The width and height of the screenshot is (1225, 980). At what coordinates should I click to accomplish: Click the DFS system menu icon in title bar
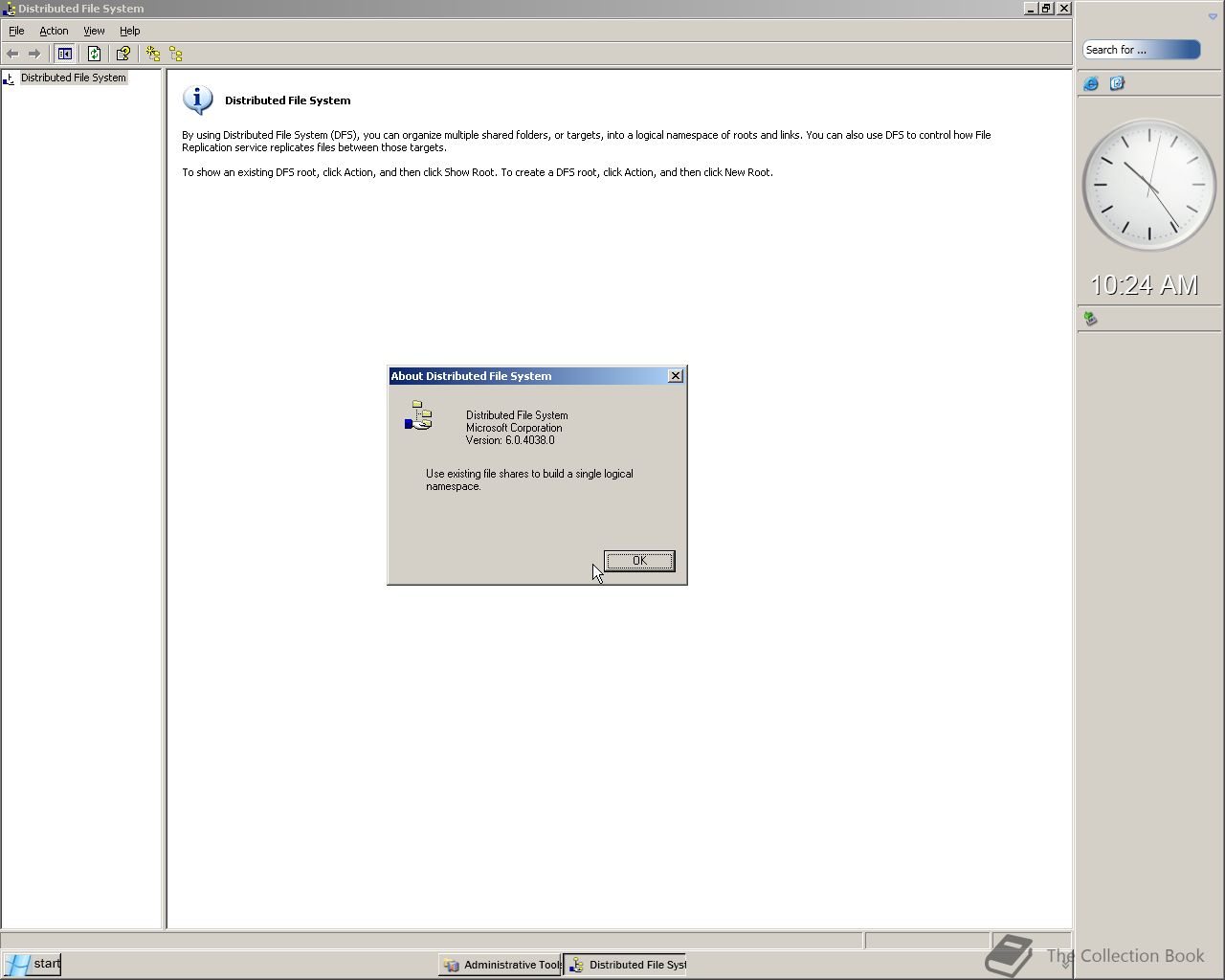click(x=9, y=9)
